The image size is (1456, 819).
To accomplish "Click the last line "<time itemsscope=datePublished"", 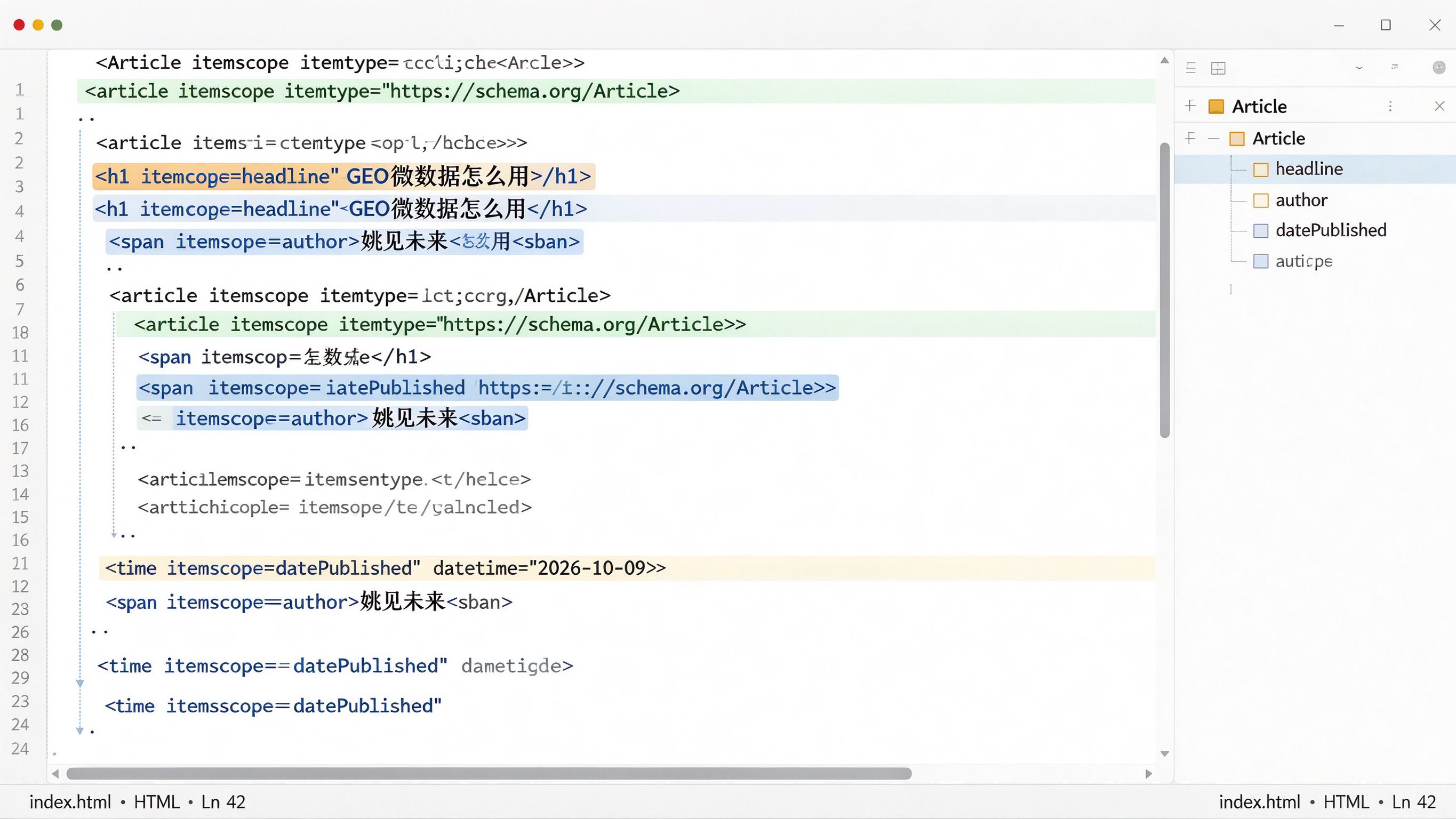I will (x=273, y=706).
